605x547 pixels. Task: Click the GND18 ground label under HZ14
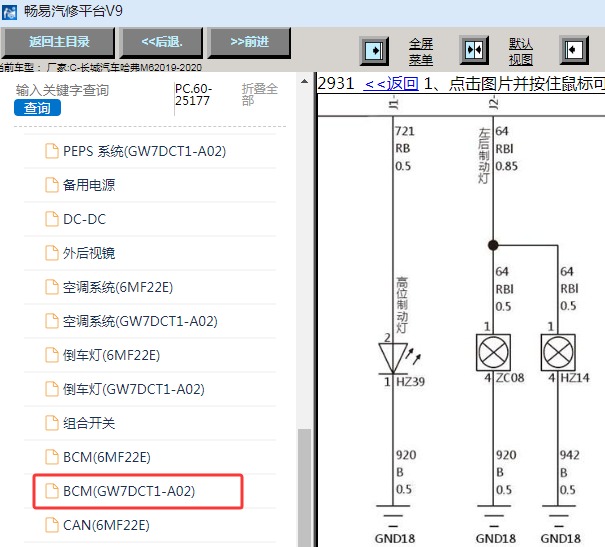click(560, 538)
